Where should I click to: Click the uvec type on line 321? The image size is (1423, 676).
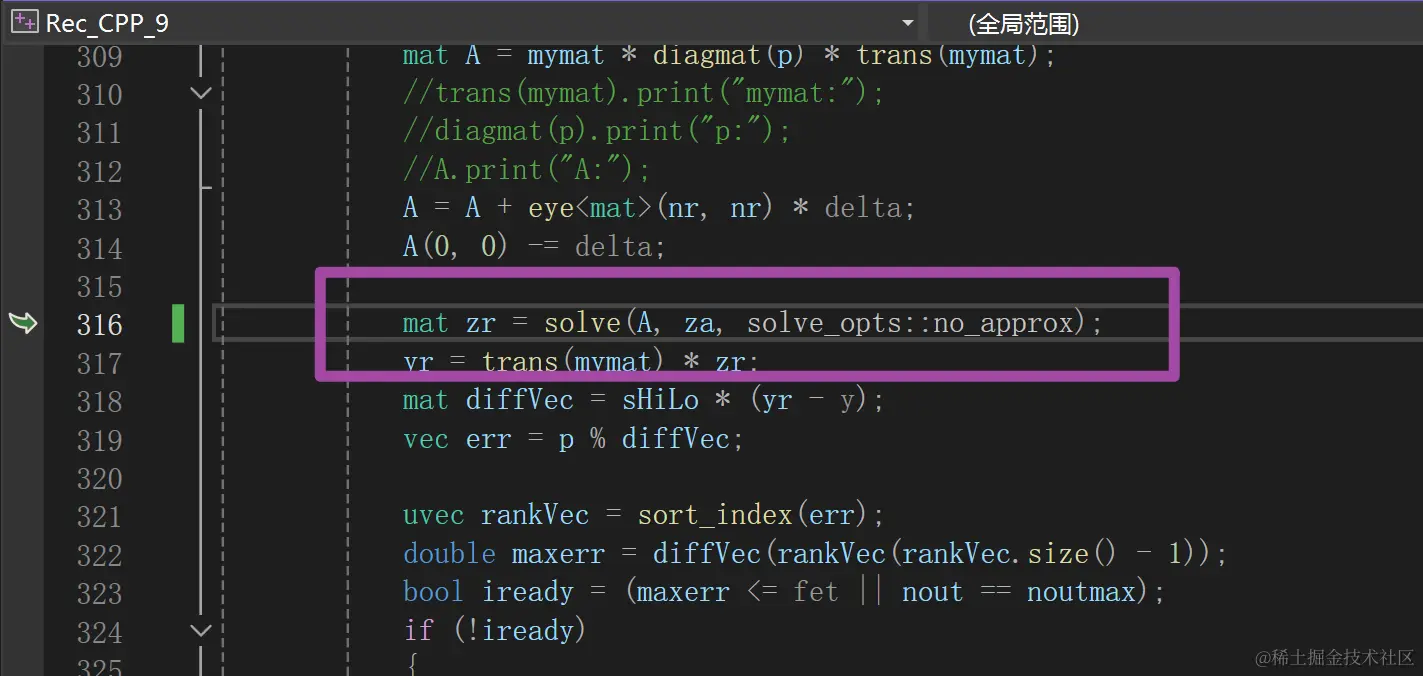(x=433, y=516)
